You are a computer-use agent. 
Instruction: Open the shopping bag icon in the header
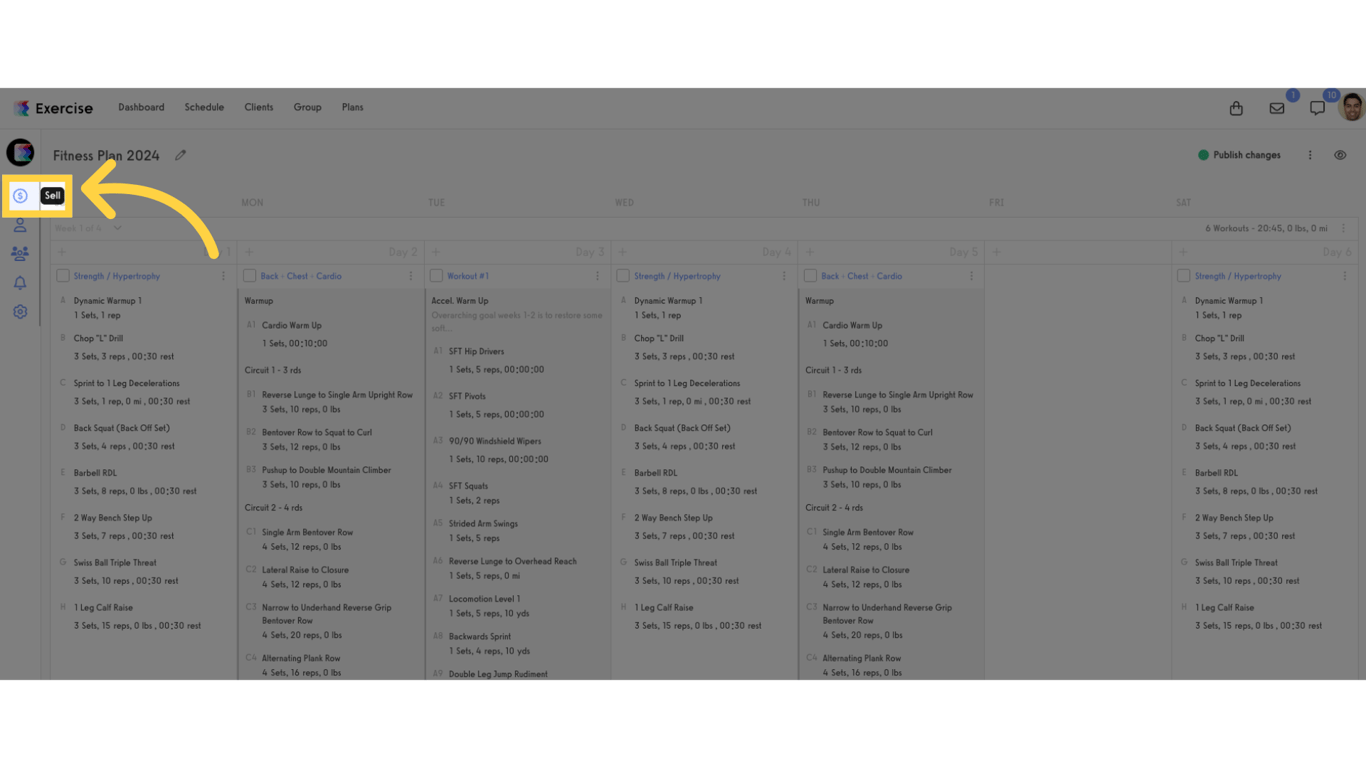(x=1236, y=108)
